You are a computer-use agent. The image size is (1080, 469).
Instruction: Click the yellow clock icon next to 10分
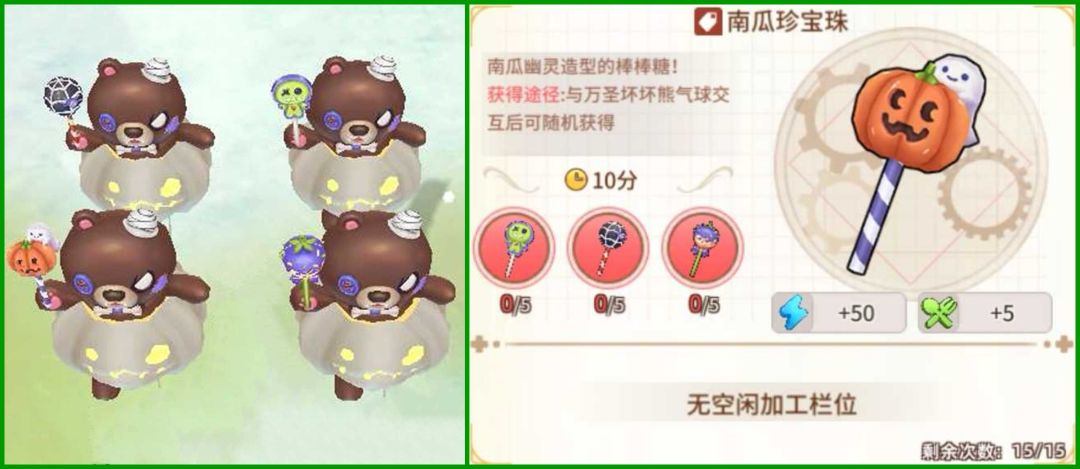[x=576, y=180]
